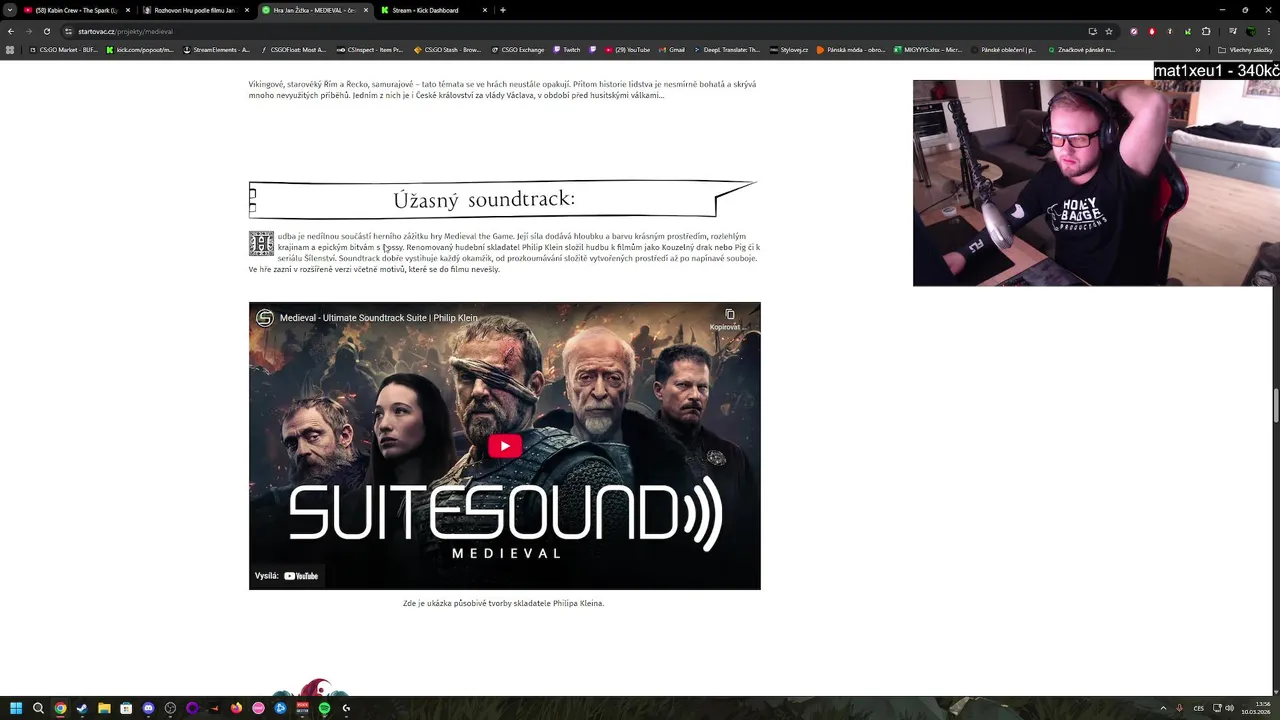Reload the current page

(46, 31)
